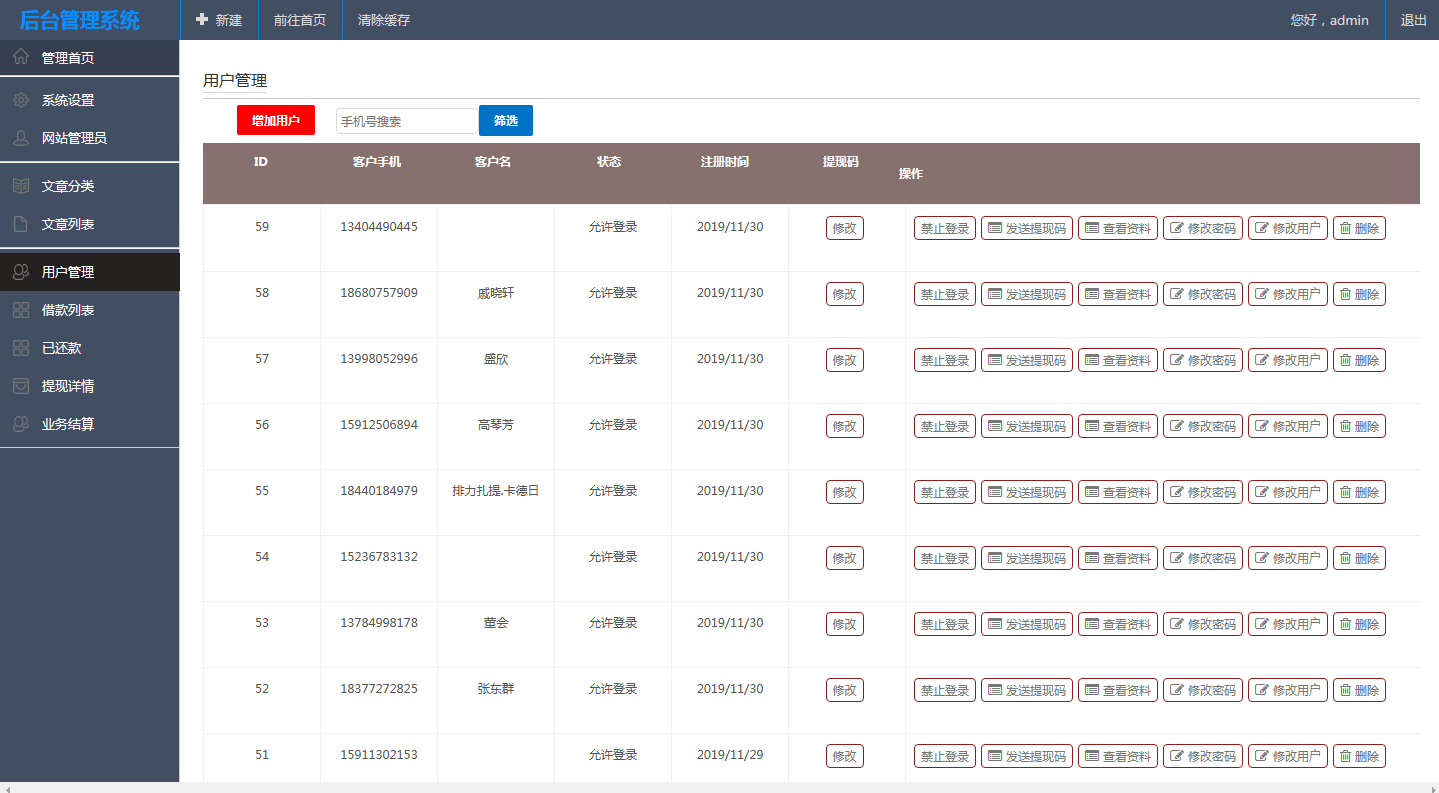Click the 后台管理系统 logo title
The height and width of the screenshot is (793, 1439).
tap(80, 20)
